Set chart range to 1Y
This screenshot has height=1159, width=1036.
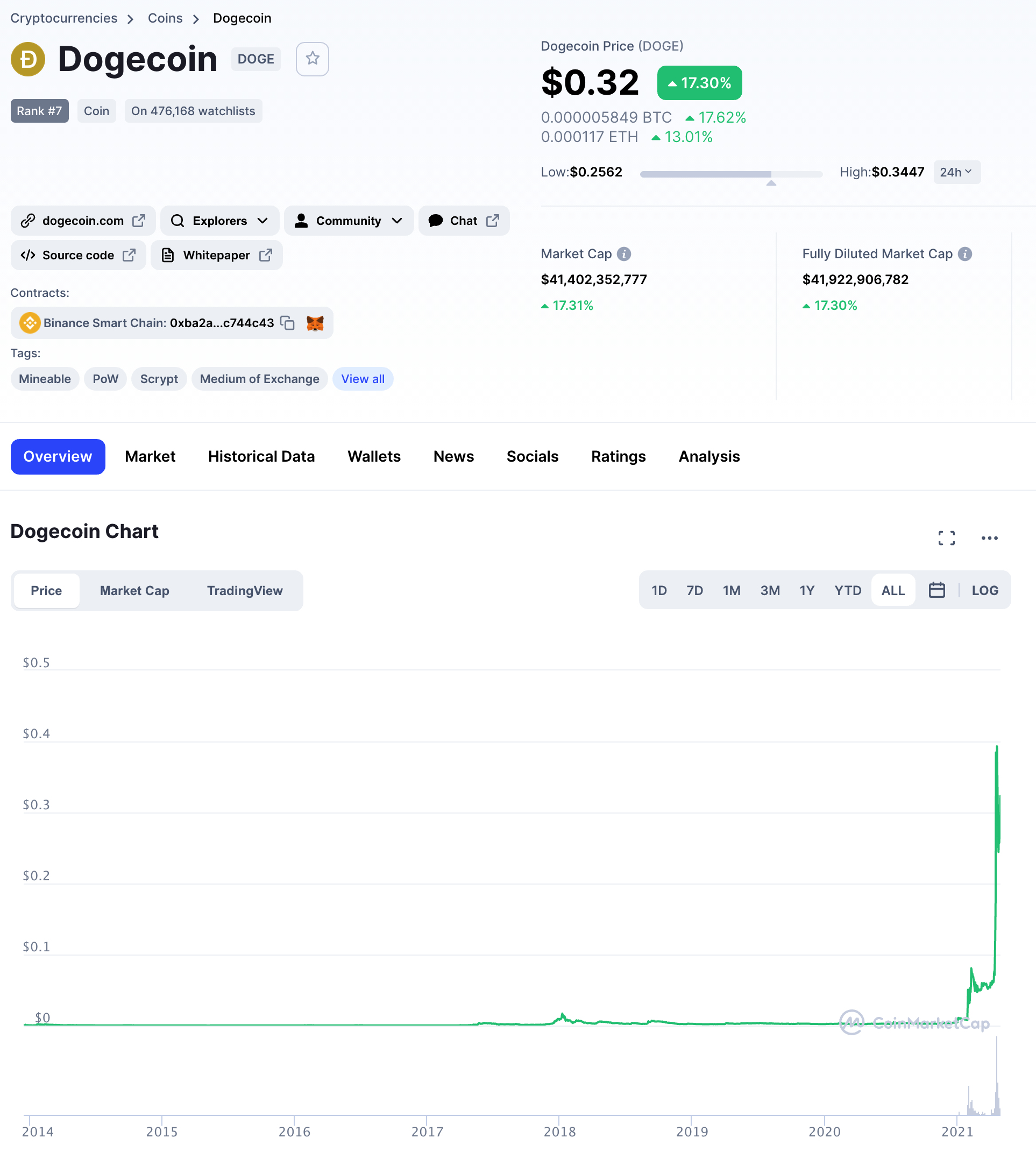click(807, 590)
